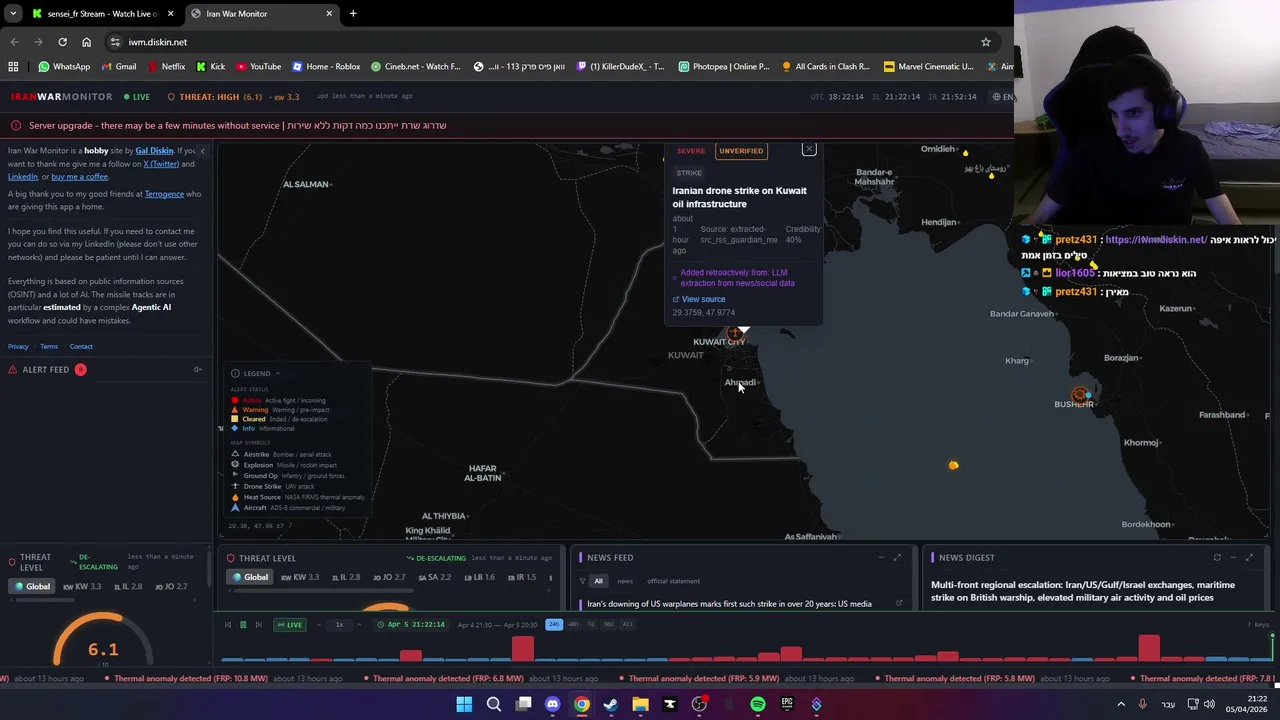
Task: Switch site language with EN globe
Action: (1002, 97)
